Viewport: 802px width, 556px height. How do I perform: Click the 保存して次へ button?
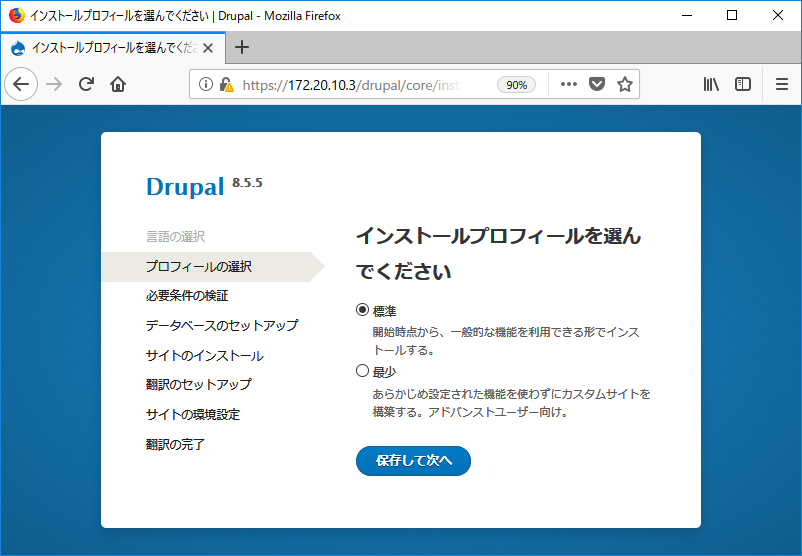click(x=413, y=461)
